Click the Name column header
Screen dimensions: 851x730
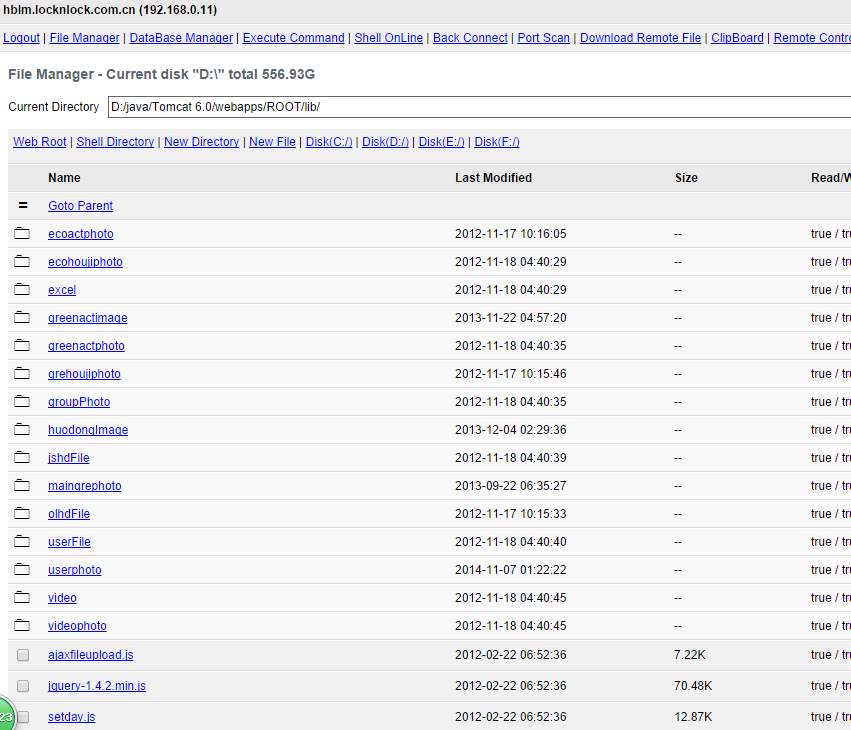point(64,177)
